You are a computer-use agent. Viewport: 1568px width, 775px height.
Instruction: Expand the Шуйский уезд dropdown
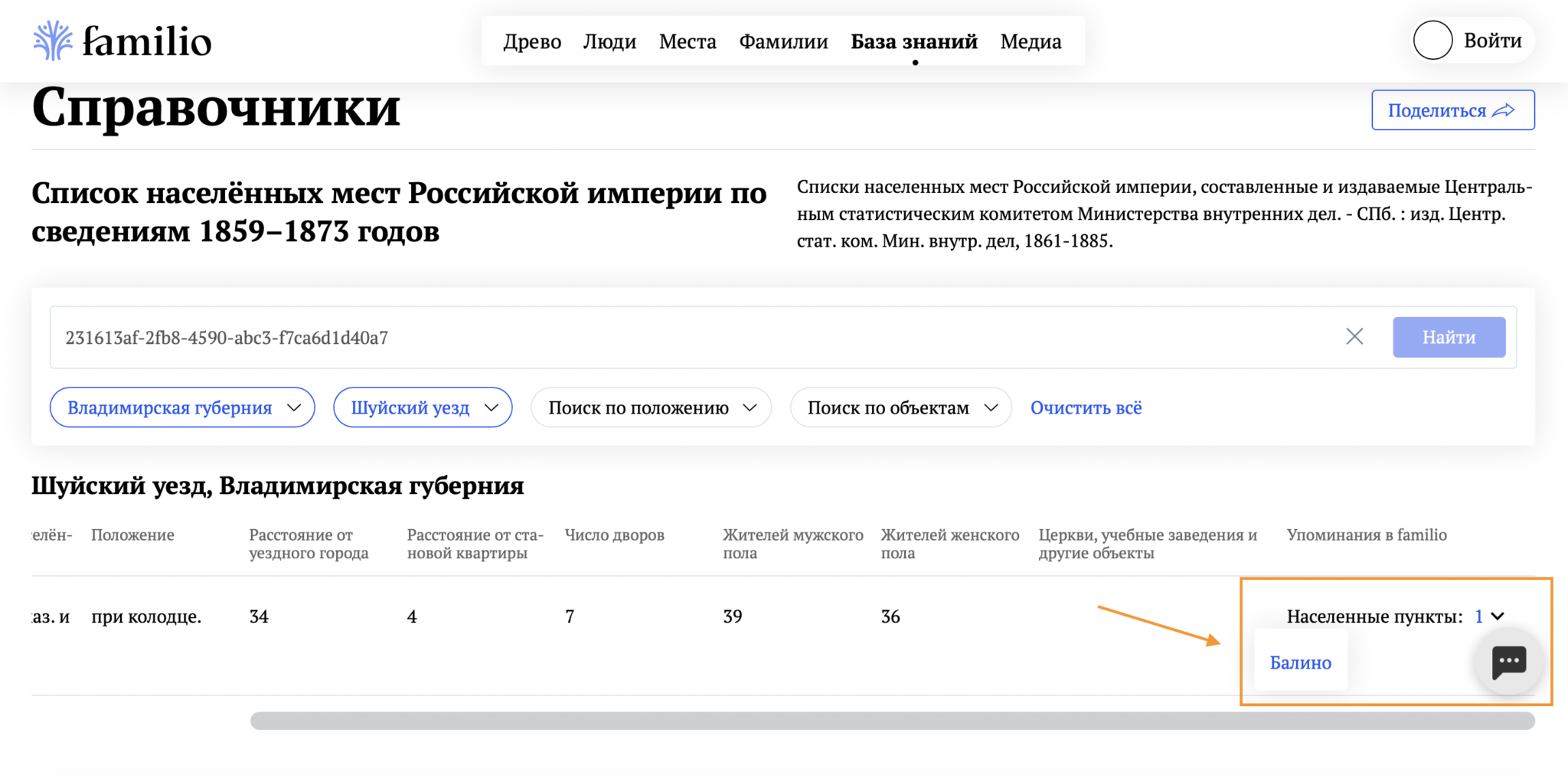click(423, 407)
